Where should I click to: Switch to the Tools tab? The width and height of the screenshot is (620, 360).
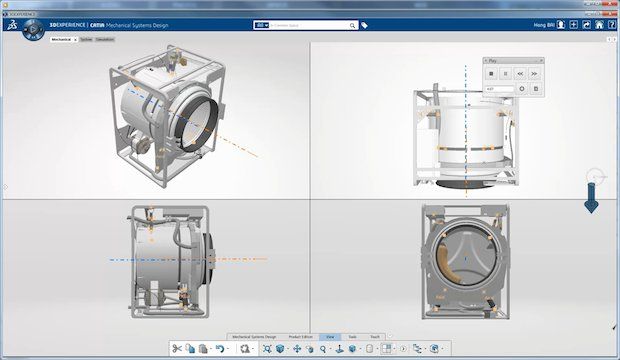coord(352,337)
